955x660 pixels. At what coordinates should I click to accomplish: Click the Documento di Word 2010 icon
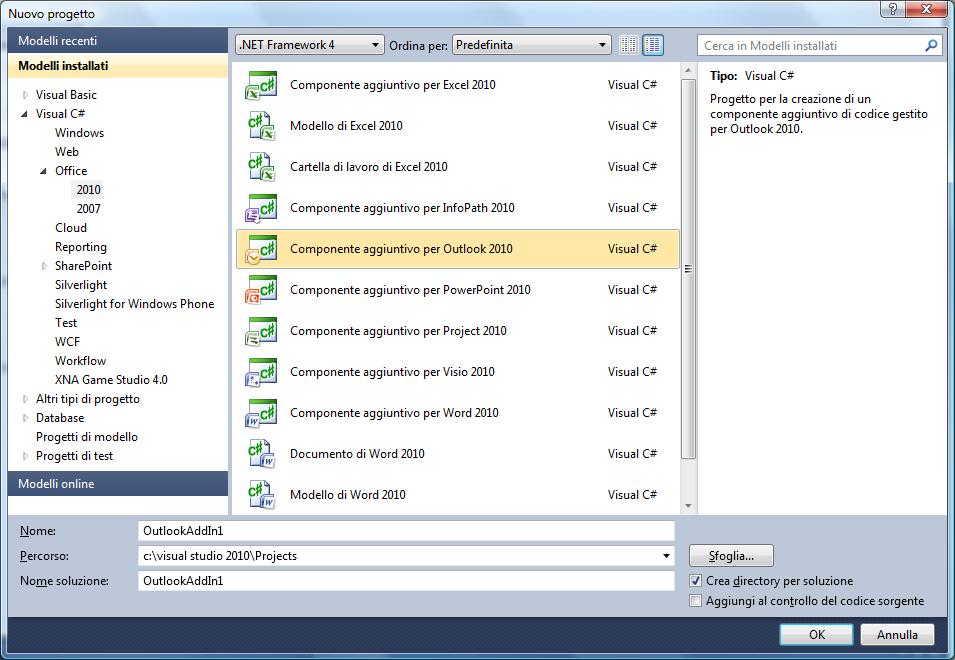(261, 454)
